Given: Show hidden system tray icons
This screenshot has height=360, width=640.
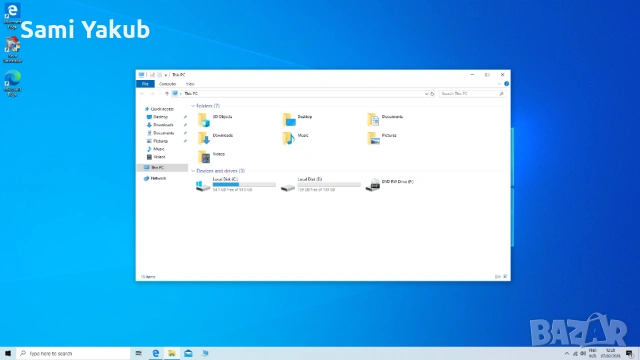Looking at the screenshot, I should tap(567, 353).
